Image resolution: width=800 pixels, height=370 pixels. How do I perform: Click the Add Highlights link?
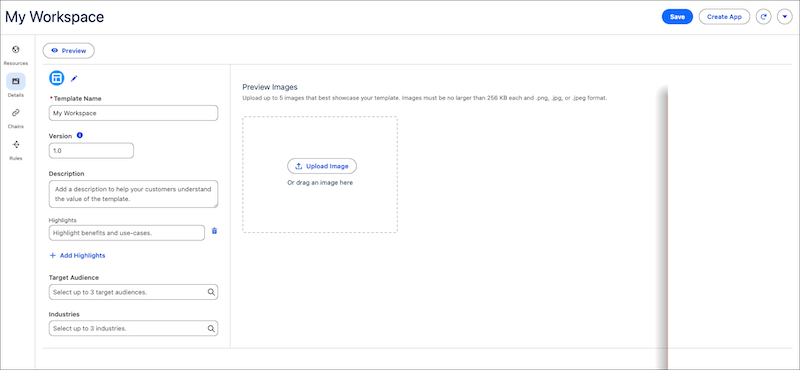click(77, 255)
